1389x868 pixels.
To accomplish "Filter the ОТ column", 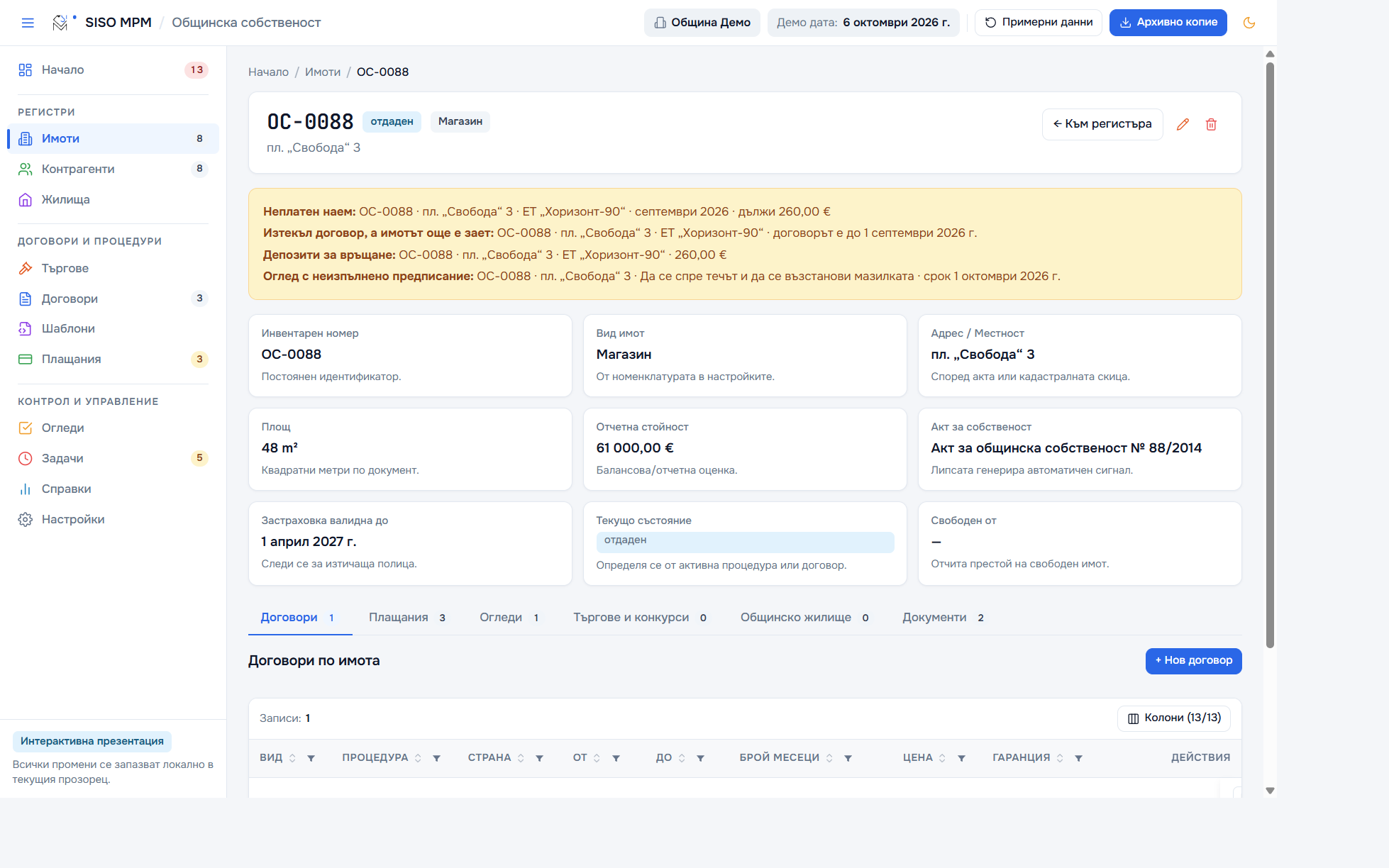I will (x=616, y=758).
